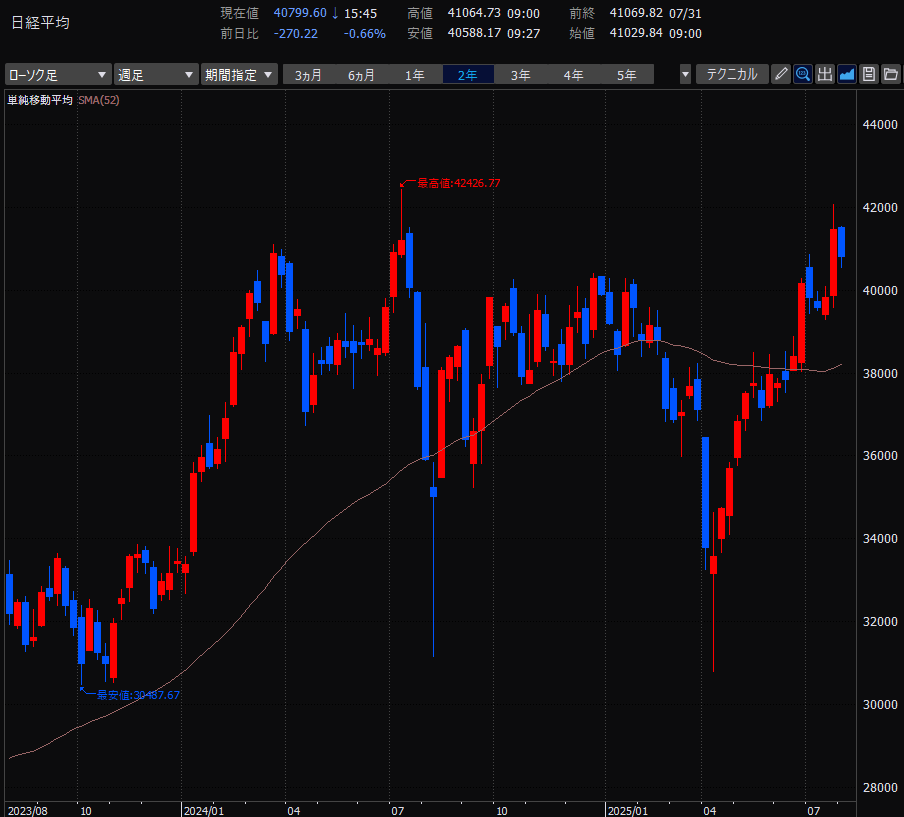Screen dimensions: 904x817
Task: Click the 日経平均 title
Action: [x=40, y=22]
